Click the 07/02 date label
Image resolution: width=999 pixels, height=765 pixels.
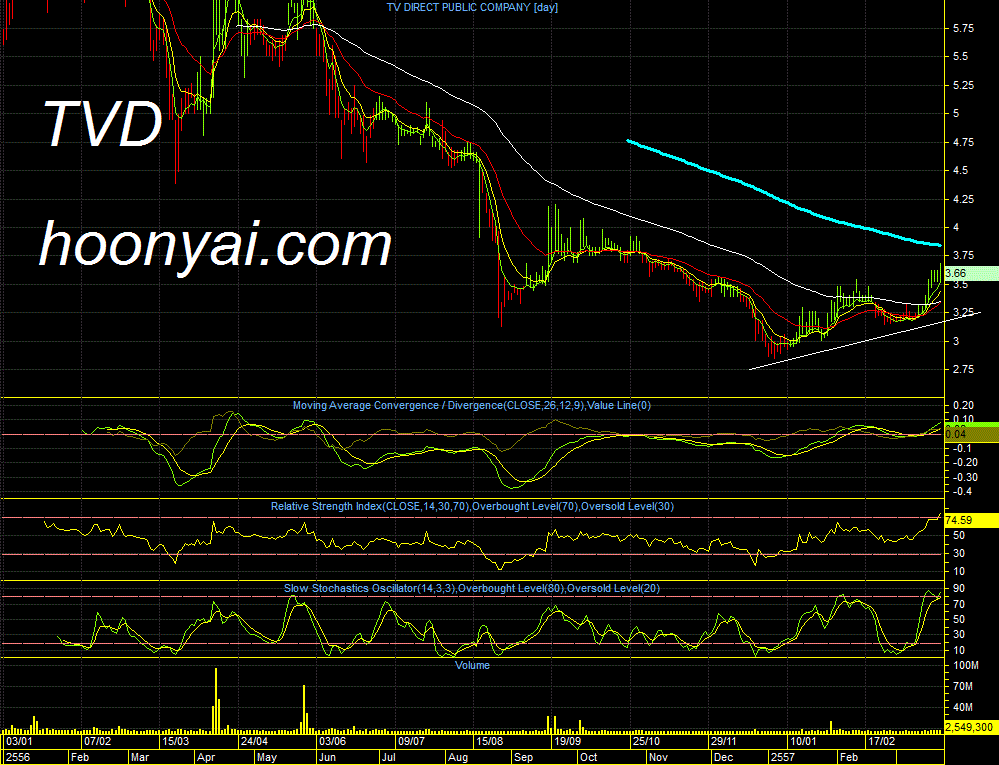click(x=97, y=742)
